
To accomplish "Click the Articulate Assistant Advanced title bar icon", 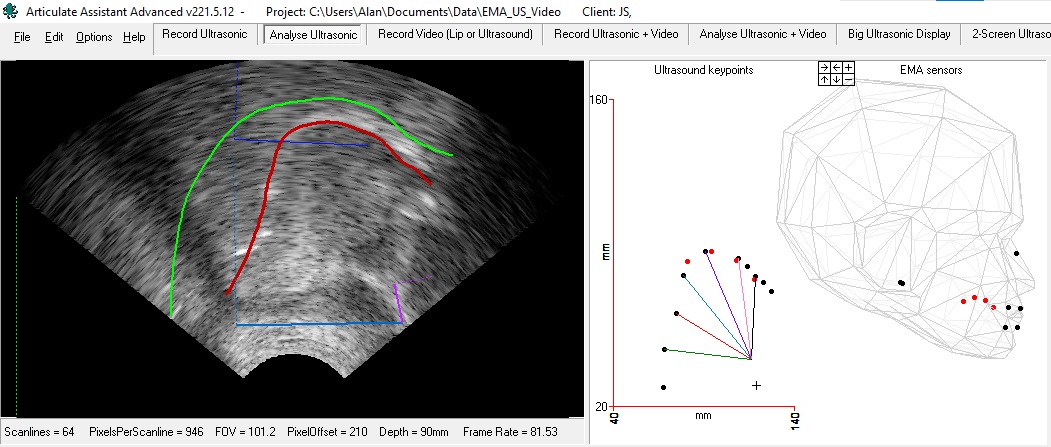I will pos(11,11).
